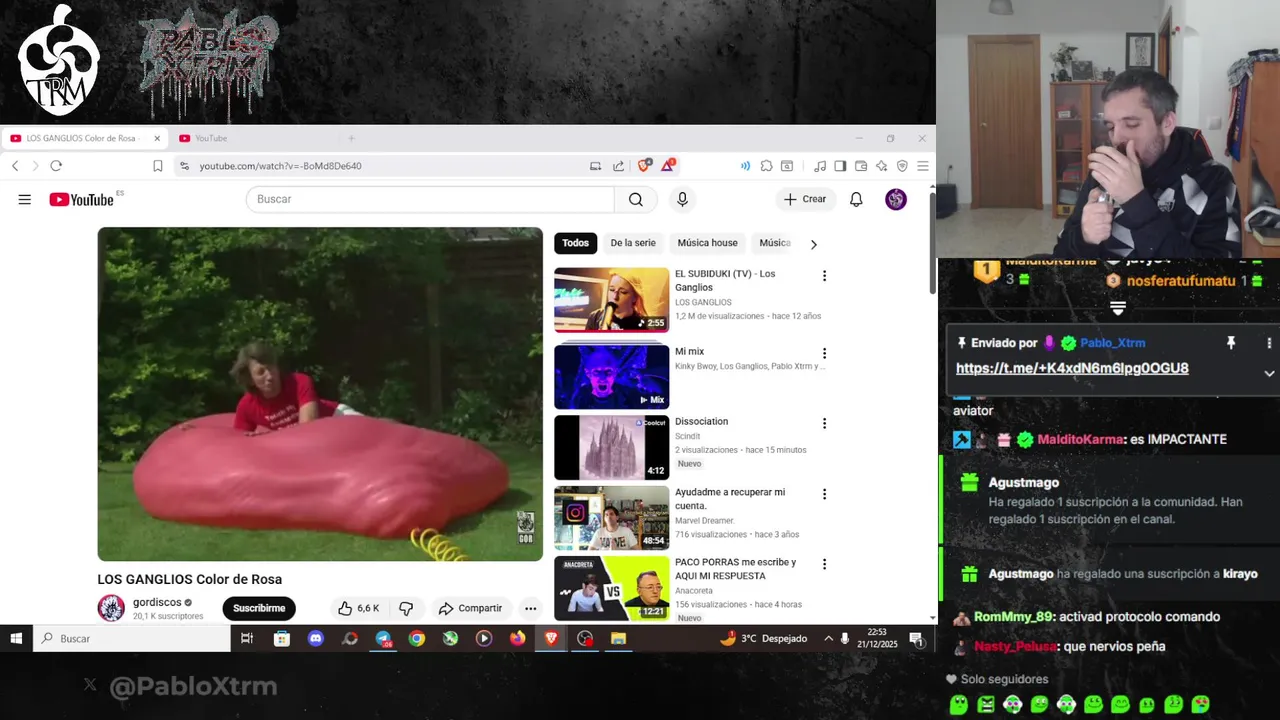The width and height of the screenshot is (1280, 720).
Task: Open the t.me link in pinned chat
Action: click(1072, 368)
